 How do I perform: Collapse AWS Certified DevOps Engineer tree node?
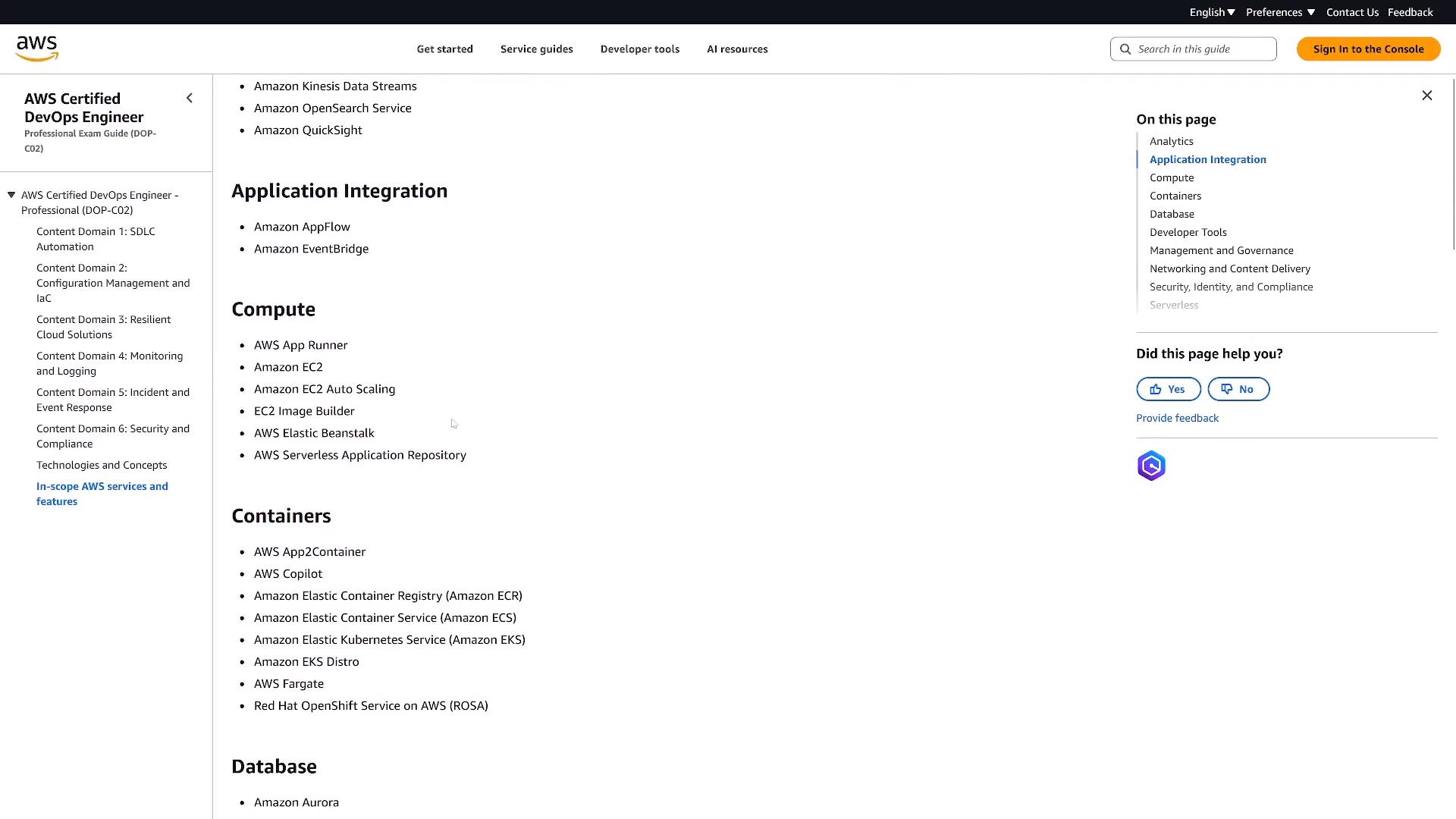[11, 195]
